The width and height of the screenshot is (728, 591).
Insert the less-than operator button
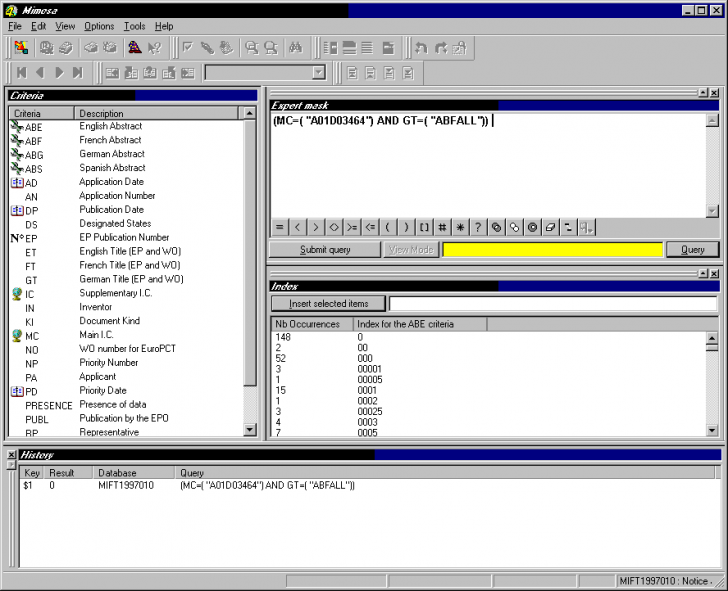[x=298, y=227]
